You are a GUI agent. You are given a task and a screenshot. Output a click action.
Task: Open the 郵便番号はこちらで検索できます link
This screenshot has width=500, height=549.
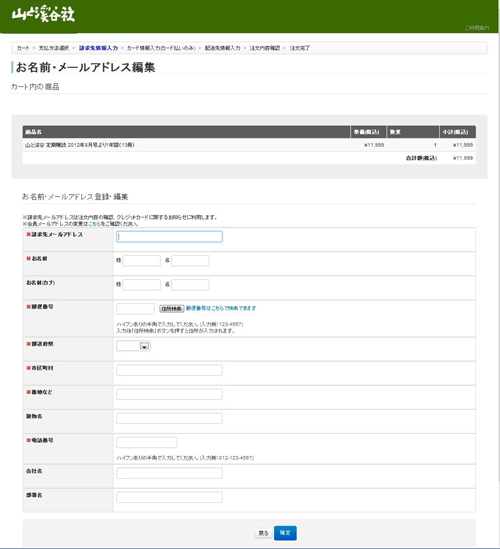point(221,308)
